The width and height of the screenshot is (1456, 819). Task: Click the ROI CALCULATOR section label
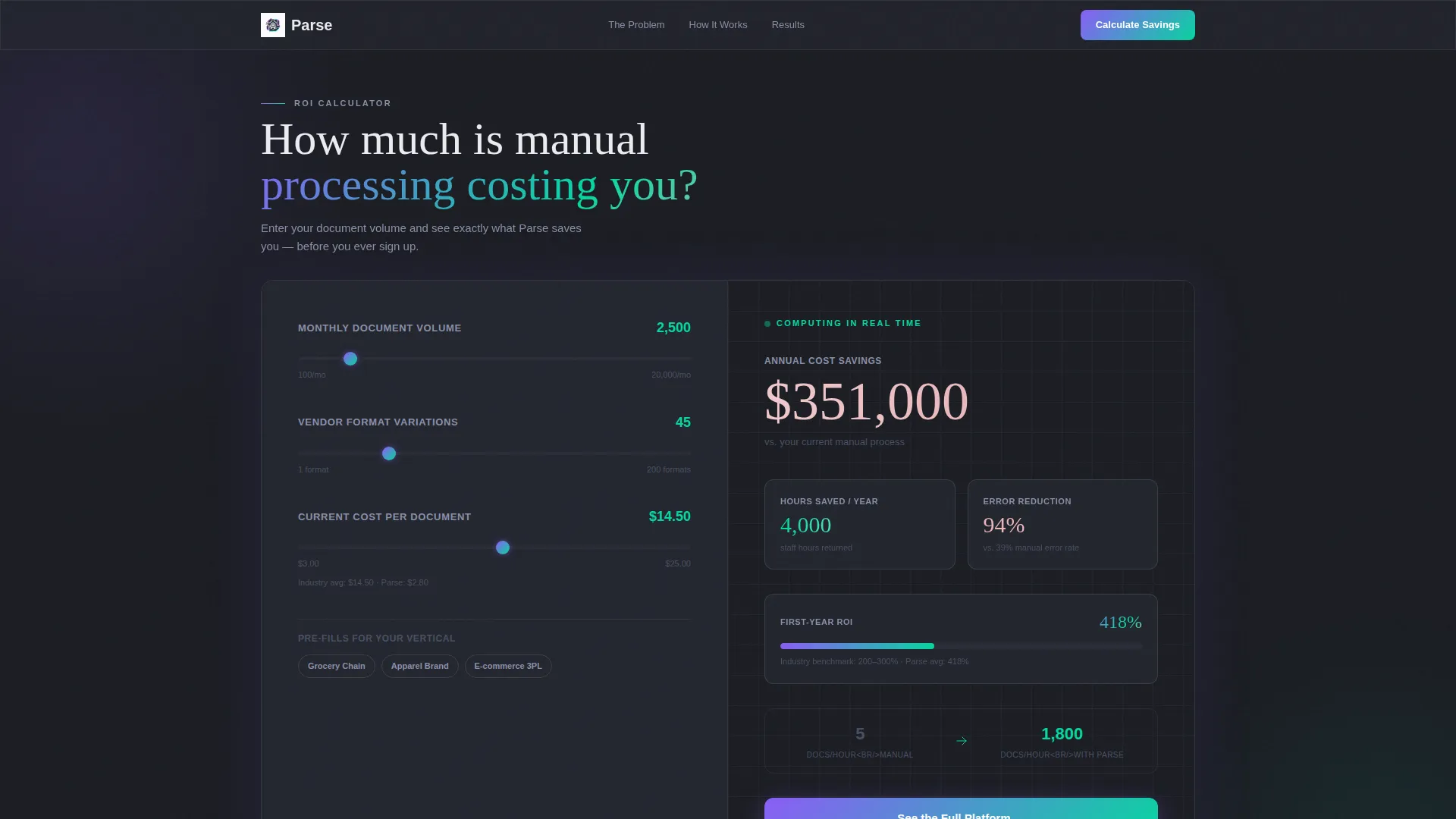click(x=343, y=103)
